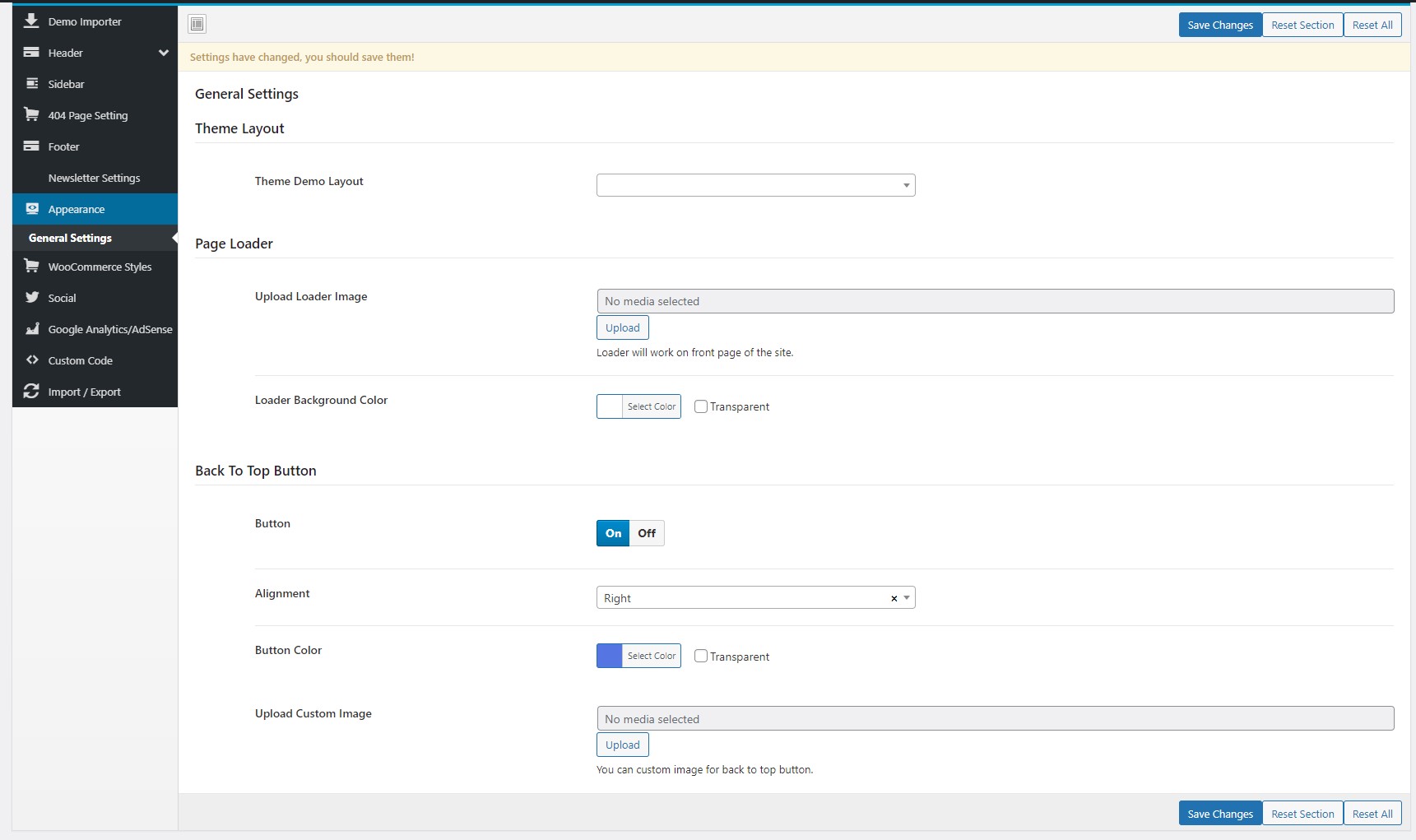Click the Import / Export refresh icon
The width and height of the screenshot is (1416, 840).
click(x=32, y=391)
